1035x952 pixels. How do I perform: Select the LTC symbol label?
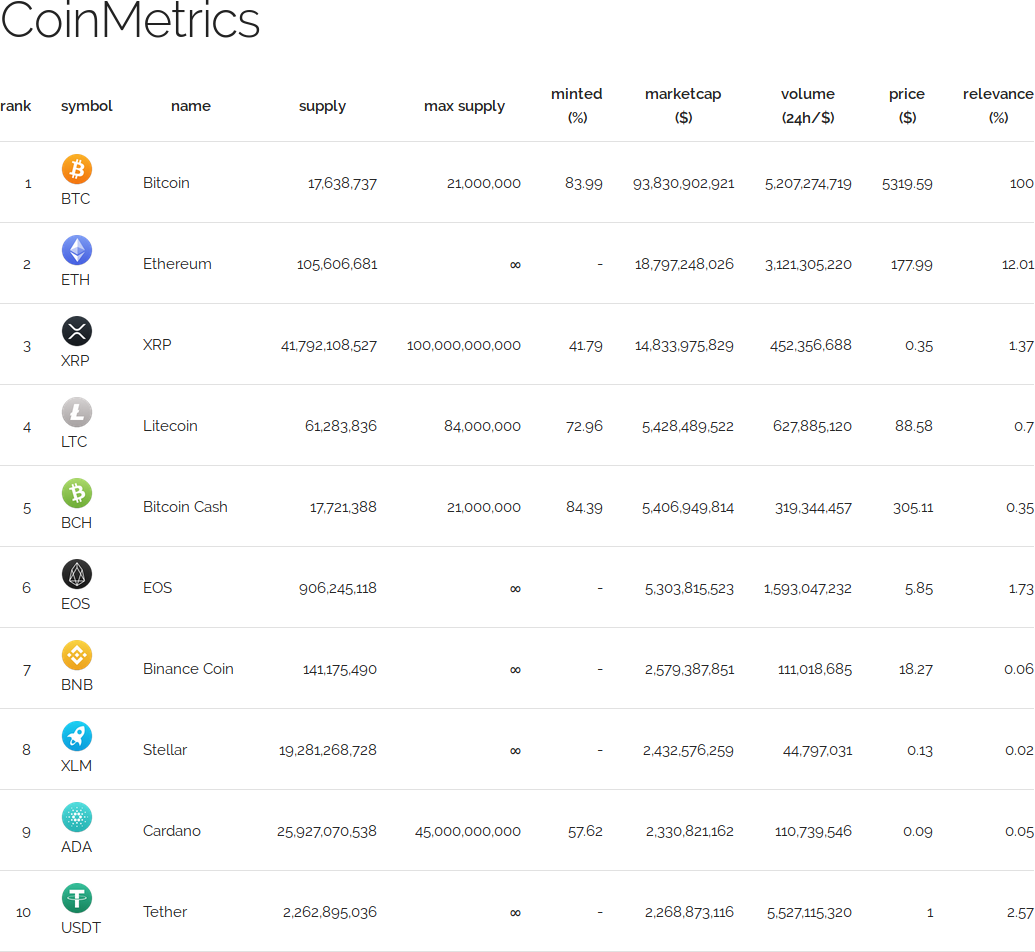74,442
